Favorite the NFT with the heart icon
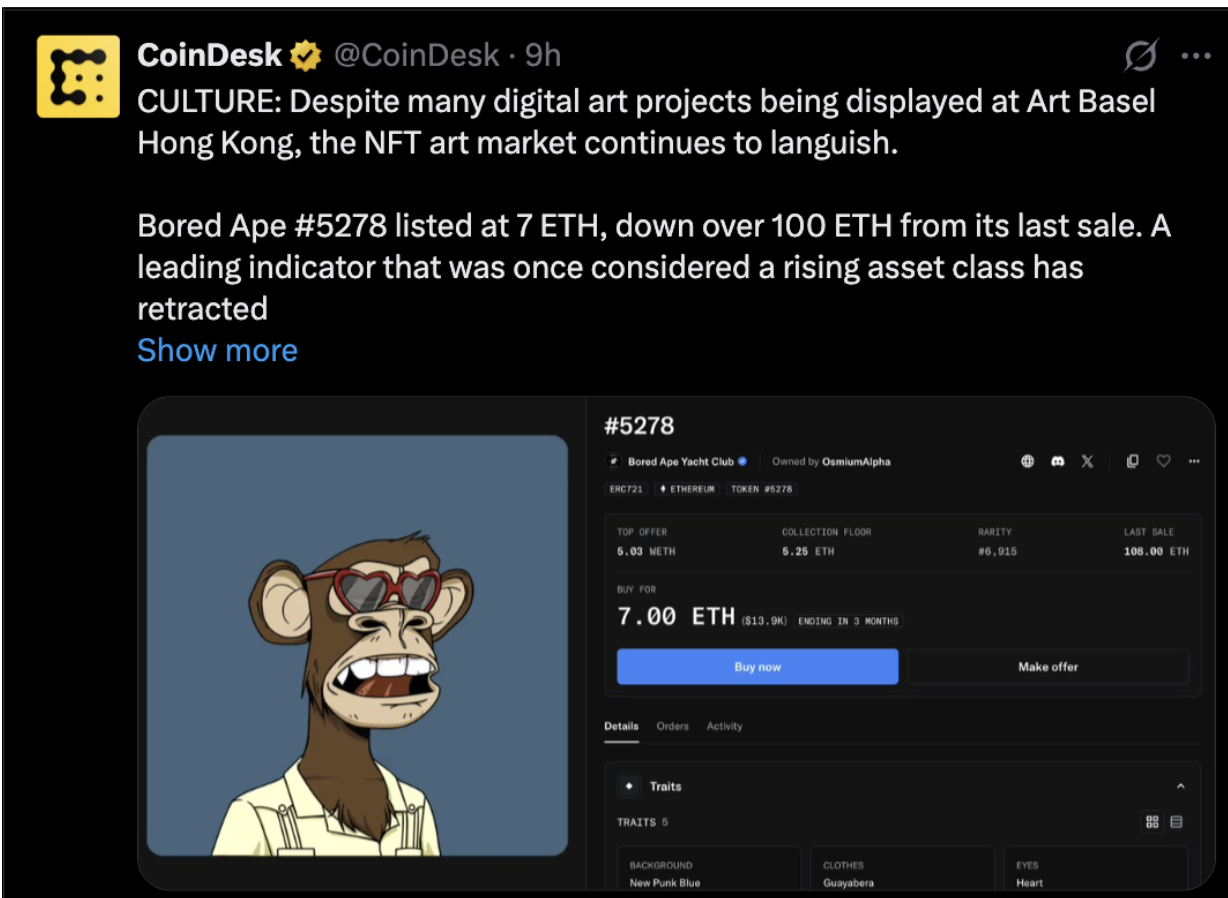Image resolution: width=1228 pixels, height=898 pixels. click(x=1163, y=462)
